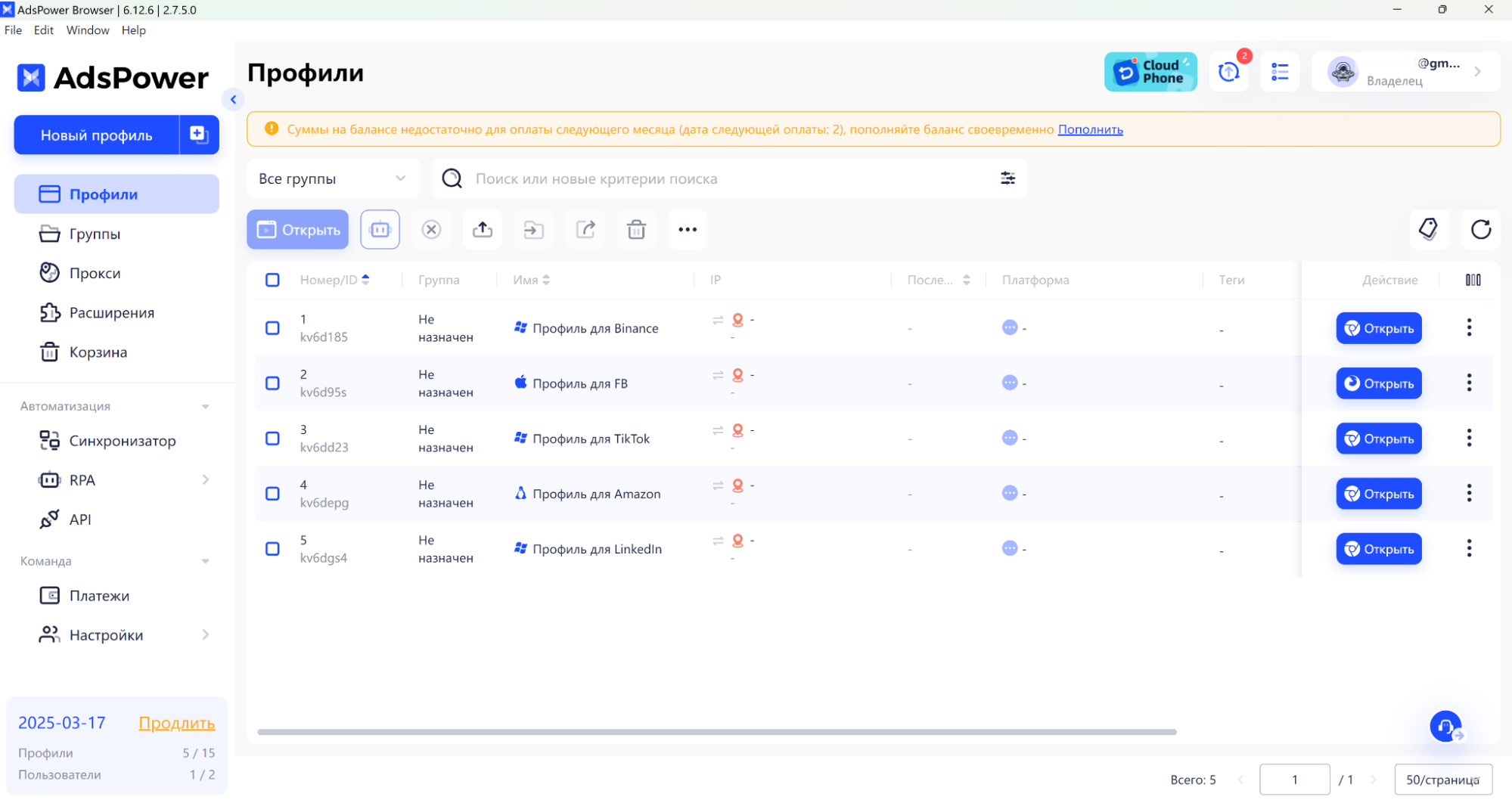Click the upload/export toolbar icon
Image resolution: width=1512 pixels, height=800 pixels.
(483, 229)
